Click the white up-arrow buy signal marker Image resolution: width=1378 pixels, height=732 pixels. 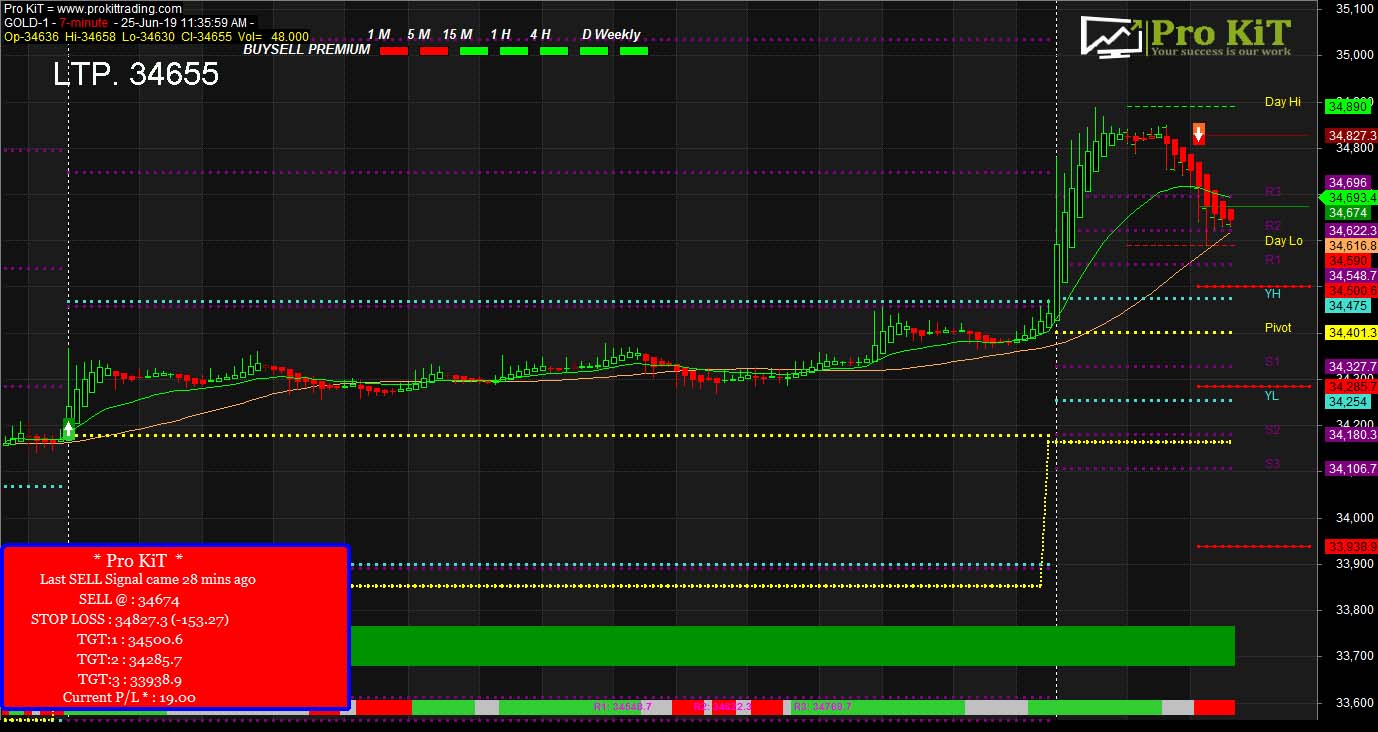click(x=68, y=431)
